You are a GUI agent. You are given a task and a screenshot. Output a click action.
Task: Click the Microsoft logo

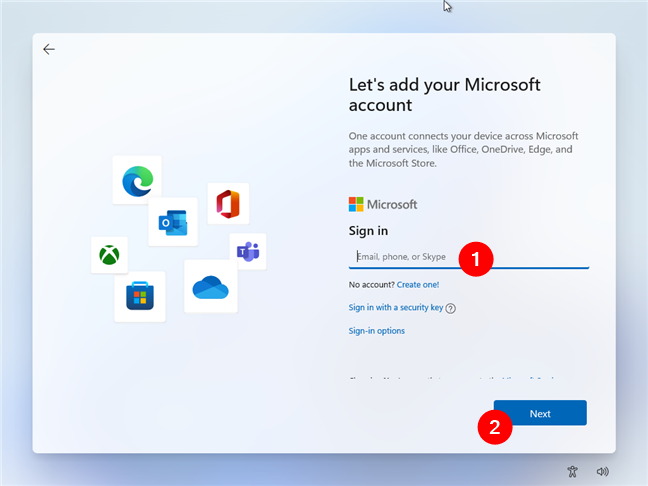(383, 204)
